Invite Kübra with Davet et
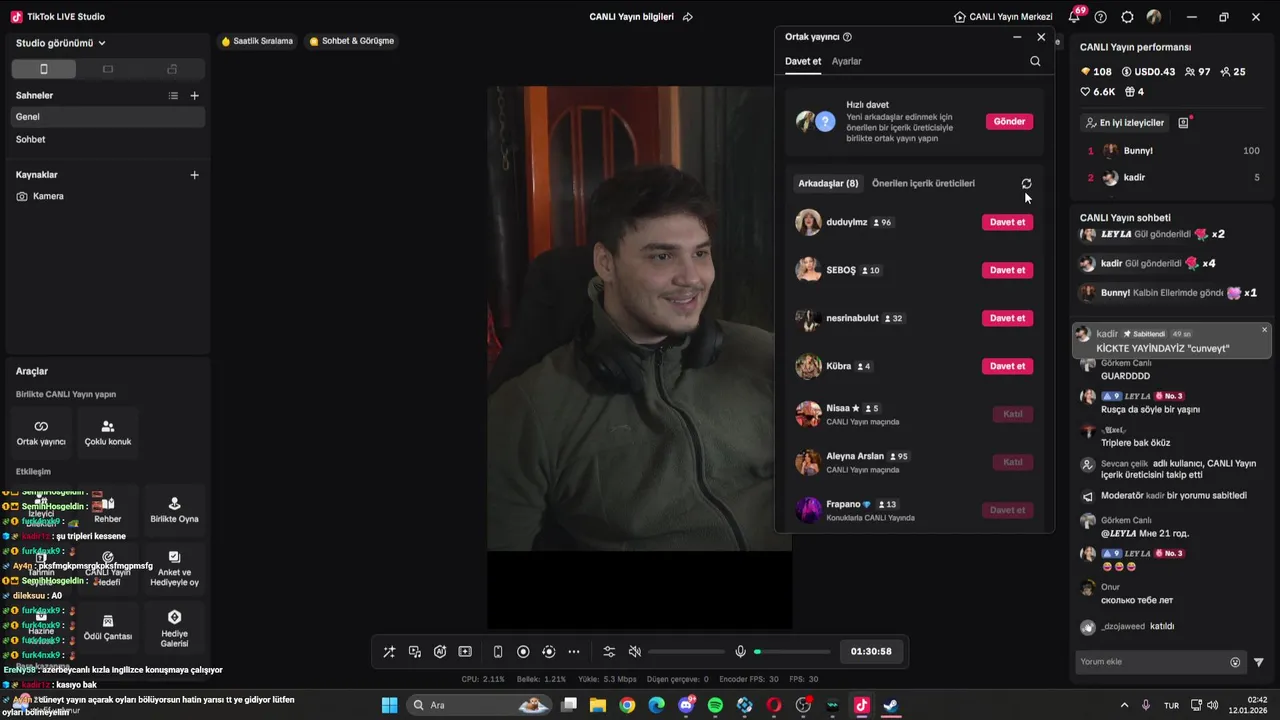1280x720 pixels. coord(1007,366)
